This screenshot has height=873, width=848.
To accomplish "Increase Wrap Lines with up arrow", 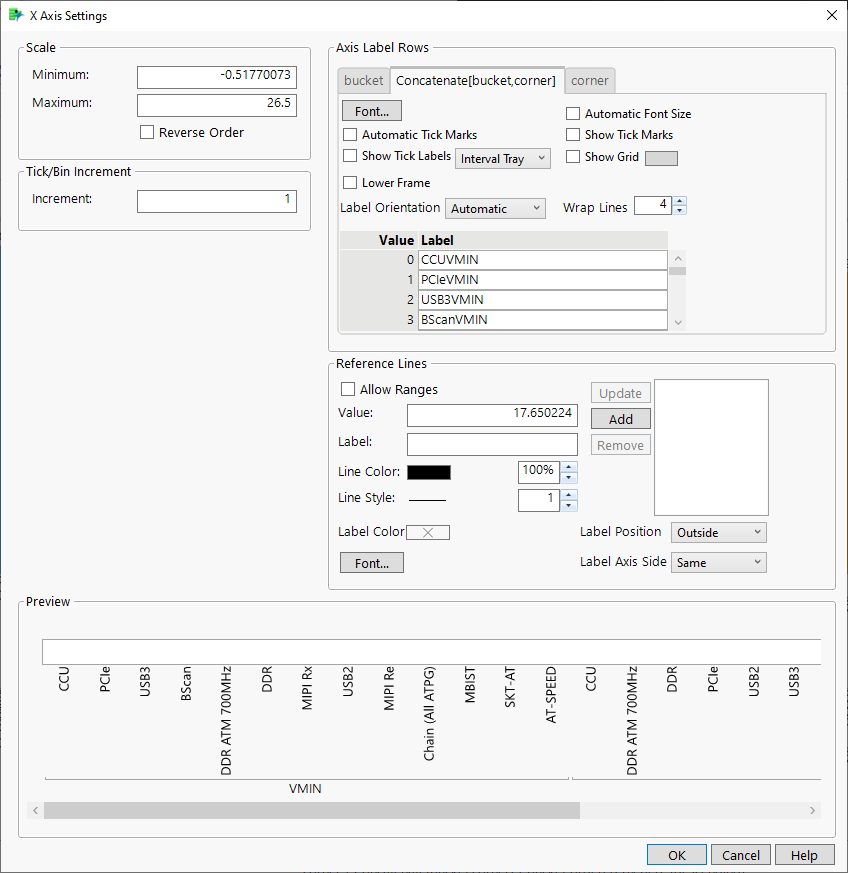I will coord(680,202).
